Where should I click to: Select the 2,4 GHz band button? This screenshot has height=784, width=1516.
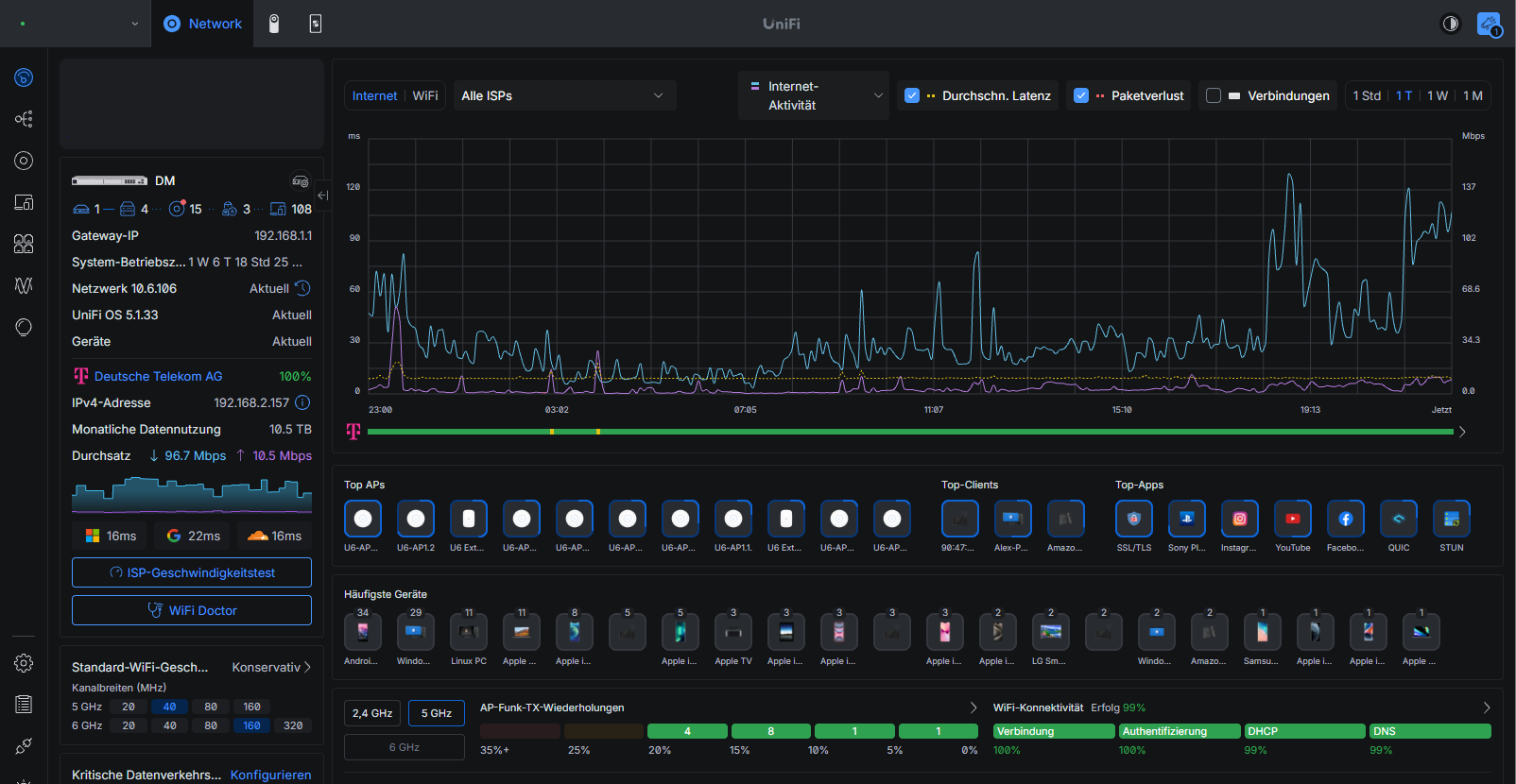(372, 713)
